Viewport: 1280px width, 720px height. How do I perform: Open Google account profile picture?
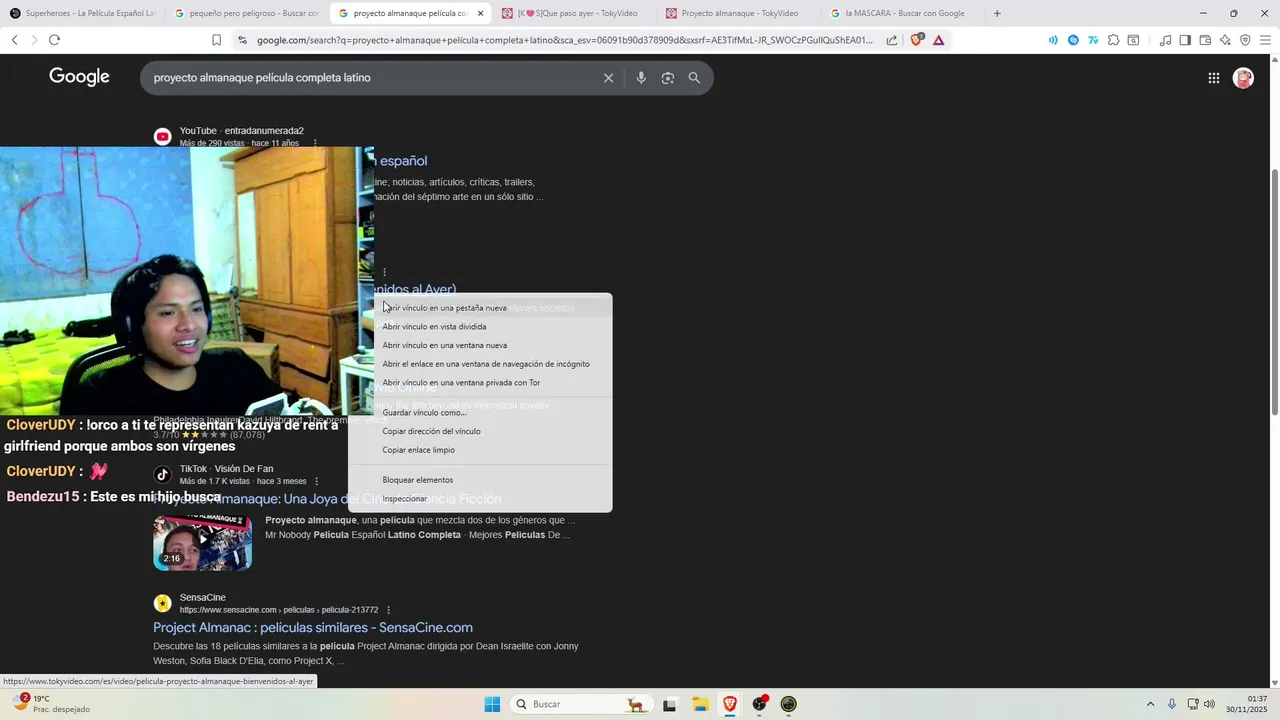1243,78
